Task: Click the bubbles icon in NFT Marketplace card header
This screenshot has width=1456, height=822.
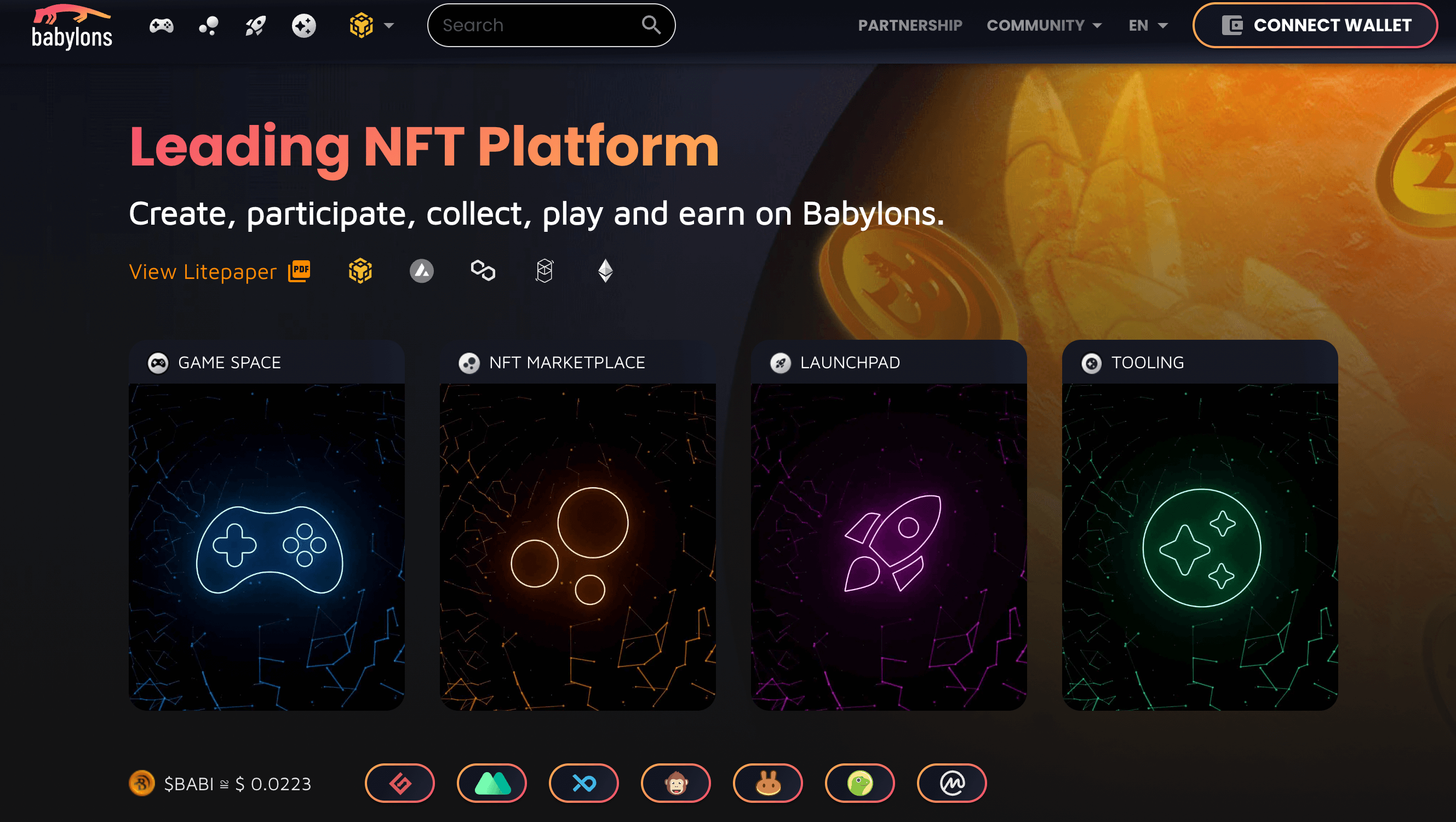Action: [x=469, y=363]
